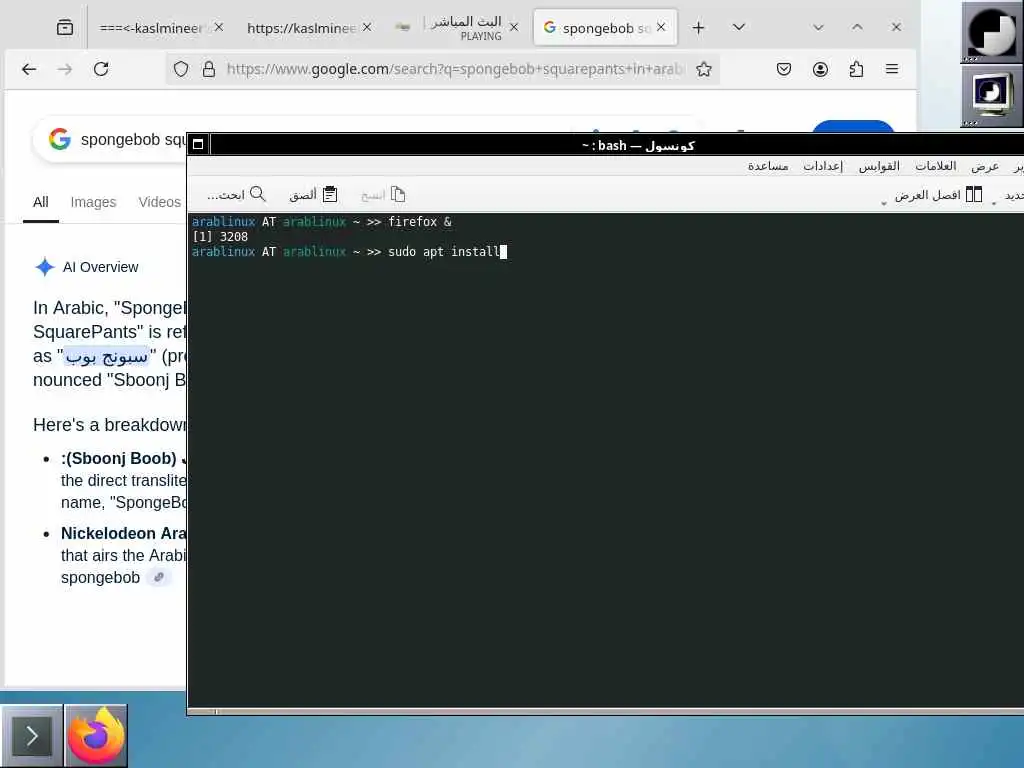The width and height of the screenshot is (1024, 768).
Task: Open the عرض menu in Konsole
Action: pyautogui.click(x=985, y=166)
